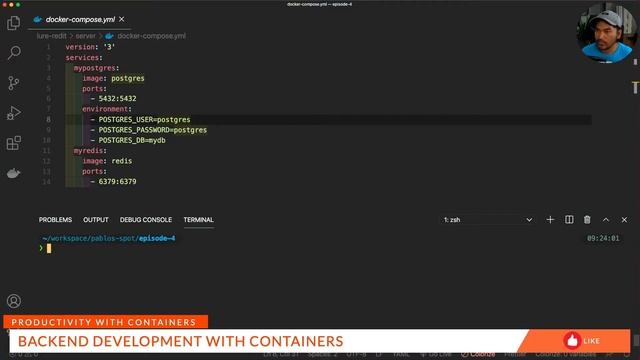Select the docker-compose.yml editor tab
The image size is (640, 360).
(80, 20)
